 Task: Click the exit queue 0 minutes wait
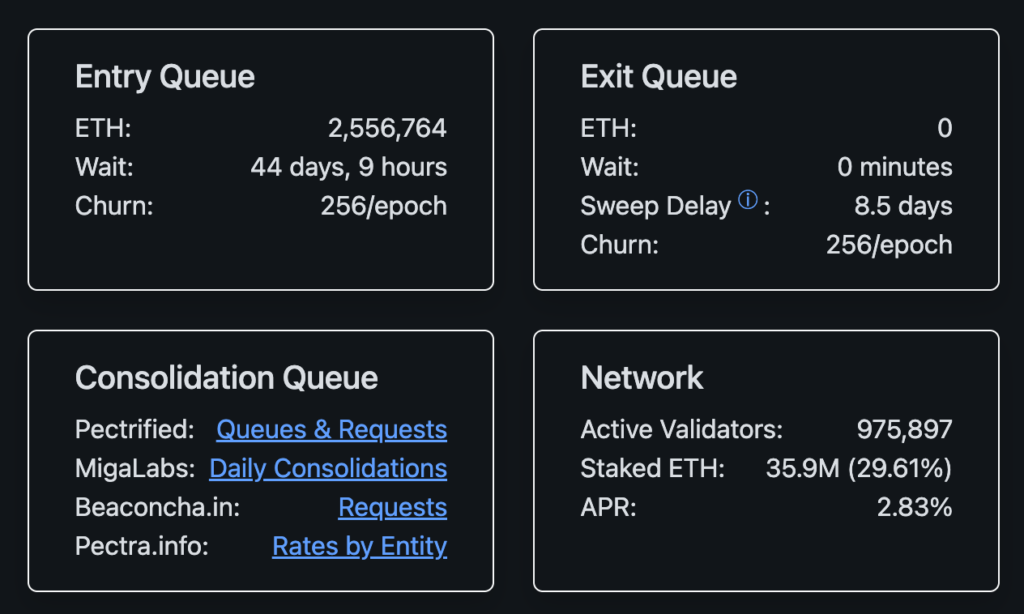coord(894,168)
